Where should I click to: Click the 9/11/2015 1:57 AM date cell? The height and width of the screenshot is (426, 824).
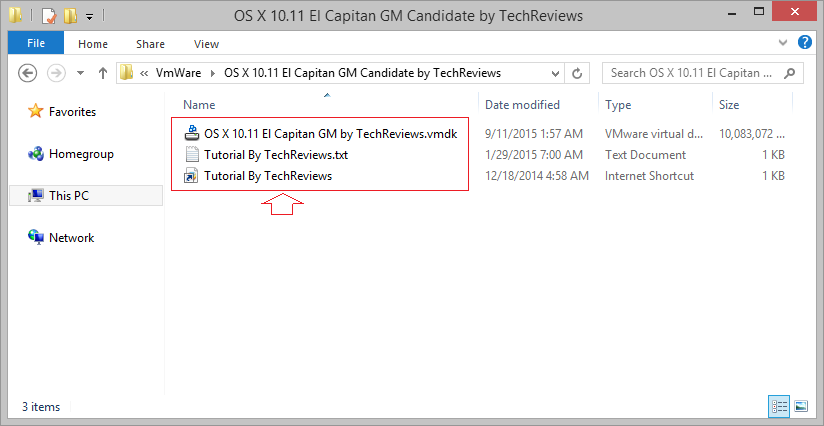533,134
